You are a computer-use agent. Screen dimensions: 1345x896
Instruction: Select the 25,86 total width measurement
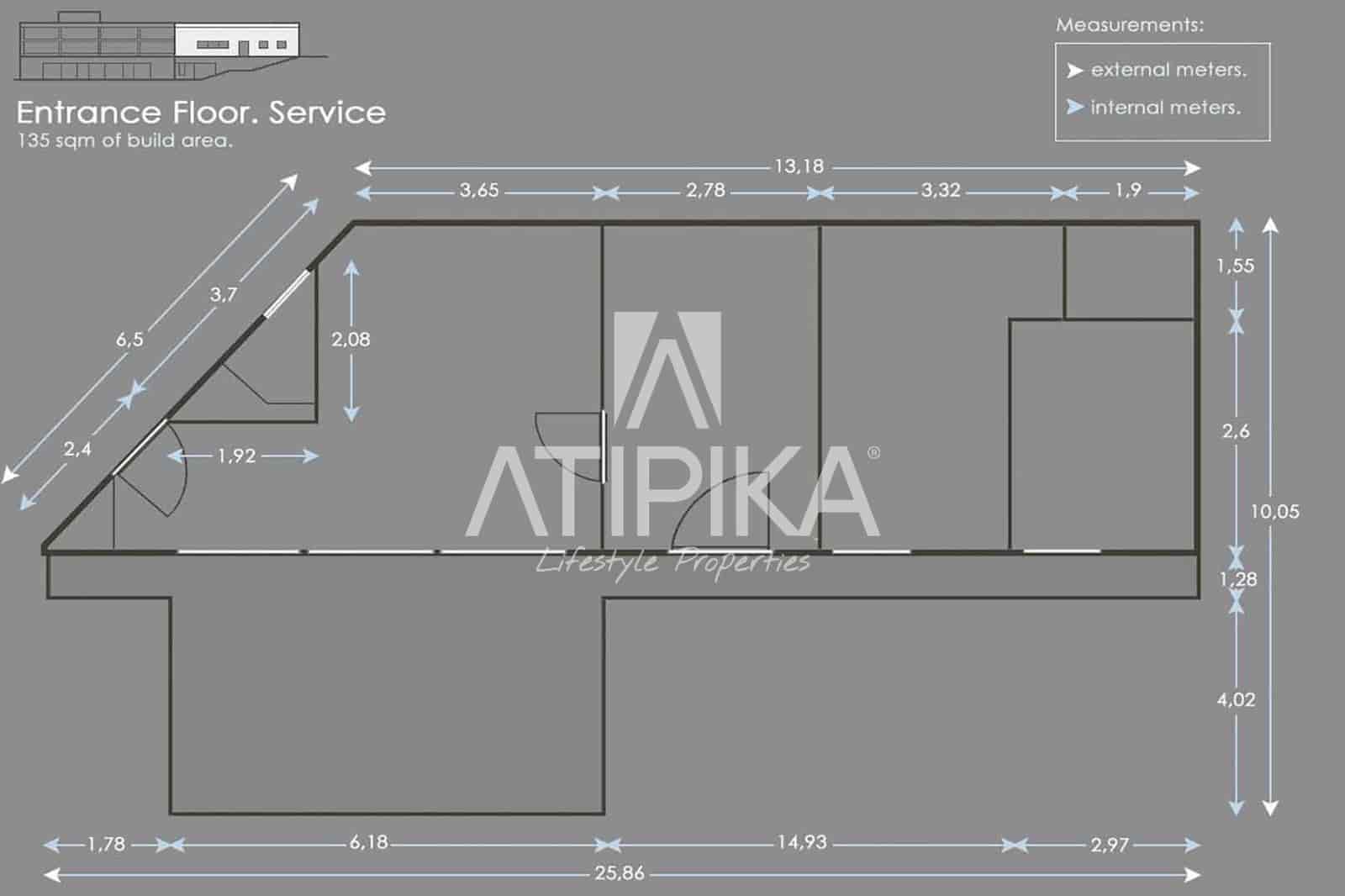[620, 873]
